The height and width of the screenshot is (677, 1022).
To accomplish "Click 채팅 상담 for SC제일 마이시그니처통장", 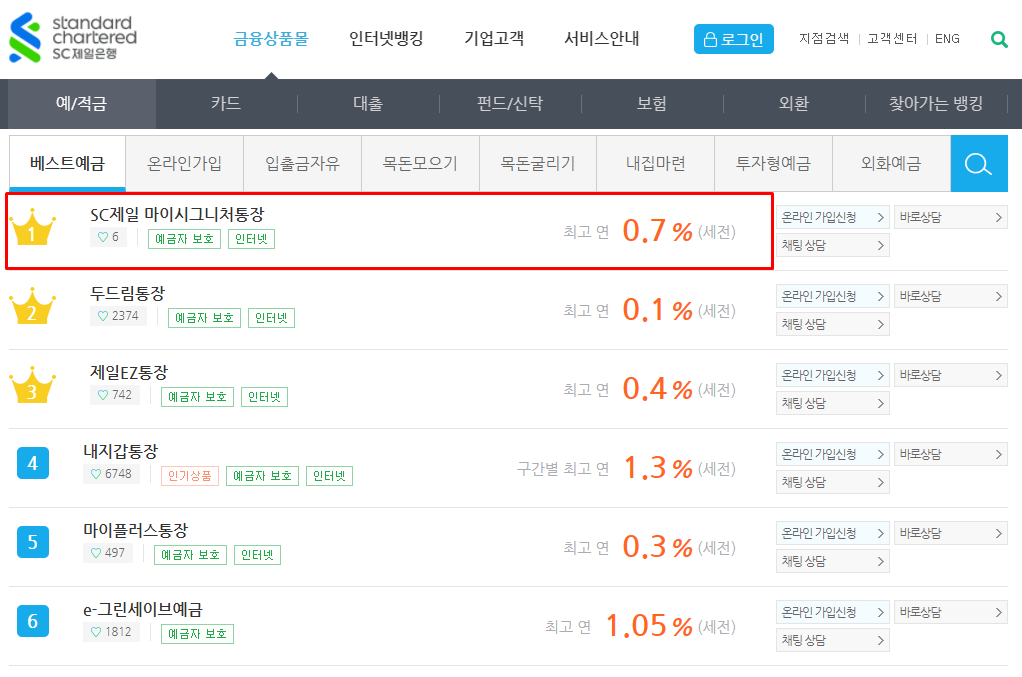I will (833, 245).
